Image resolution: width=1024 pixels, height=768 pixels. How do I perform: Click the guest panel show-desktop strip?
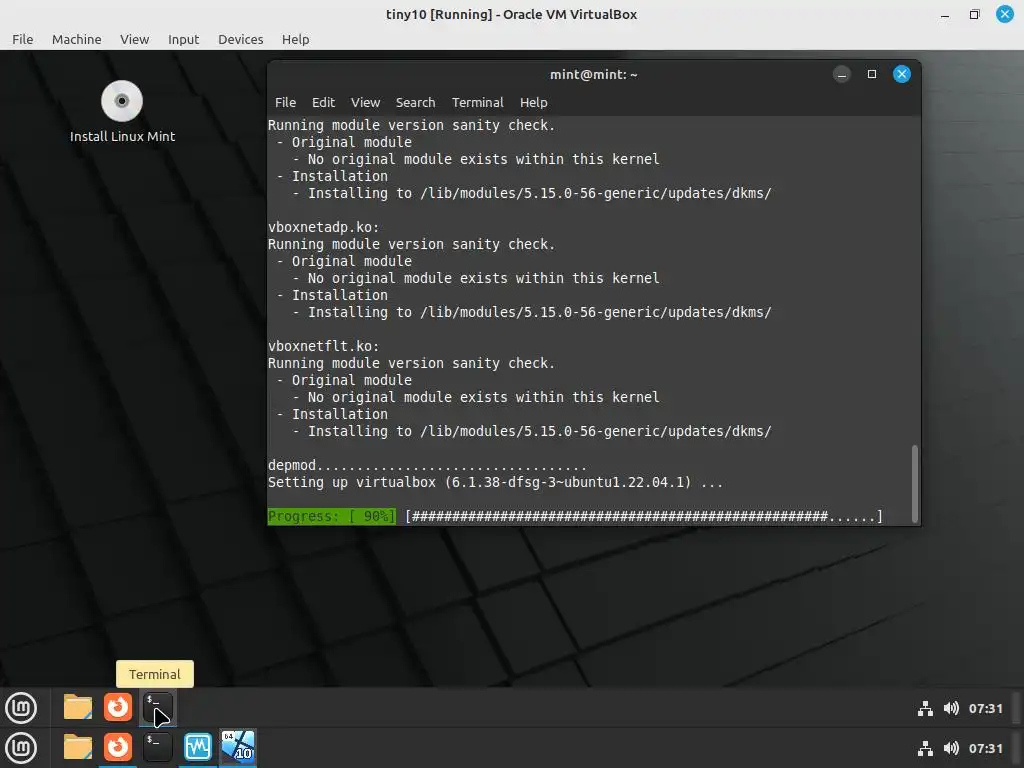(1018, 708)
